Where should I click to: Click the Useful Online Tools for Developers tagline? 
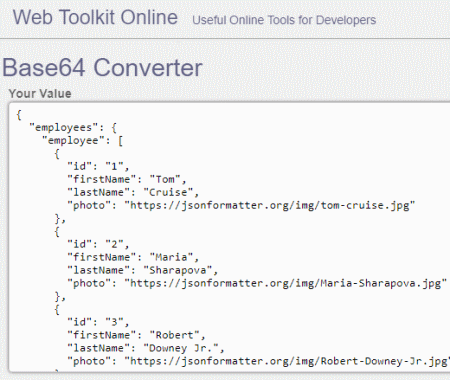pyautogui.click(x=284, y=20)
